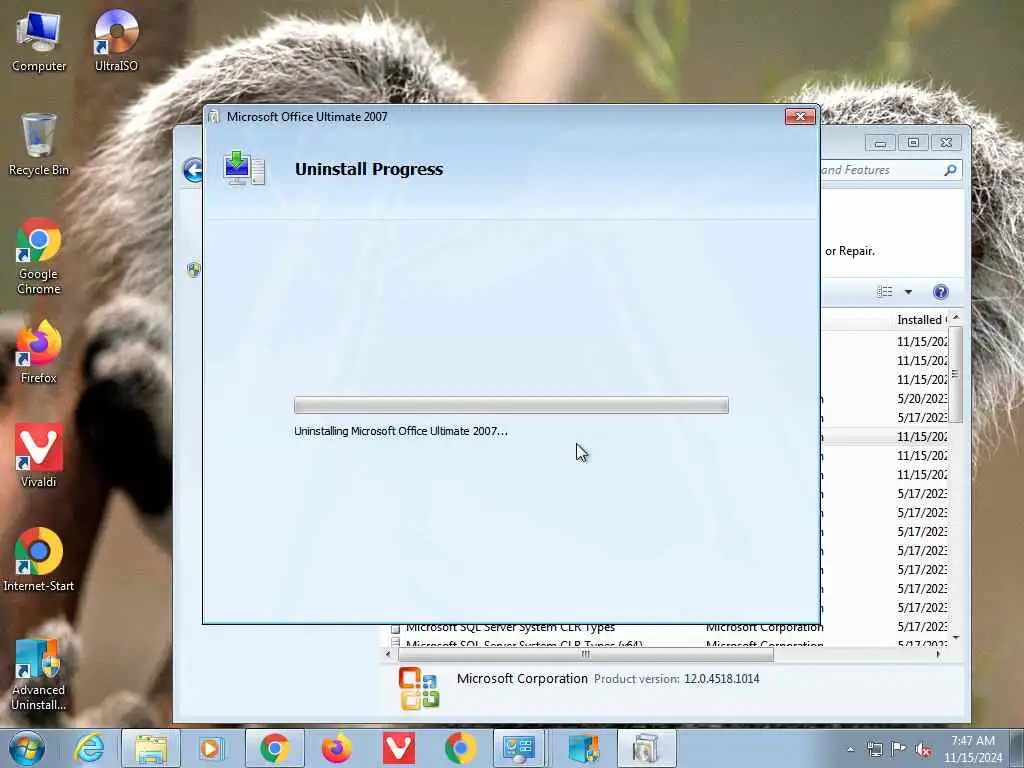Click the horizontal scrollbar thumb in programs list
1024x768 pixels.
pos(585,654)
